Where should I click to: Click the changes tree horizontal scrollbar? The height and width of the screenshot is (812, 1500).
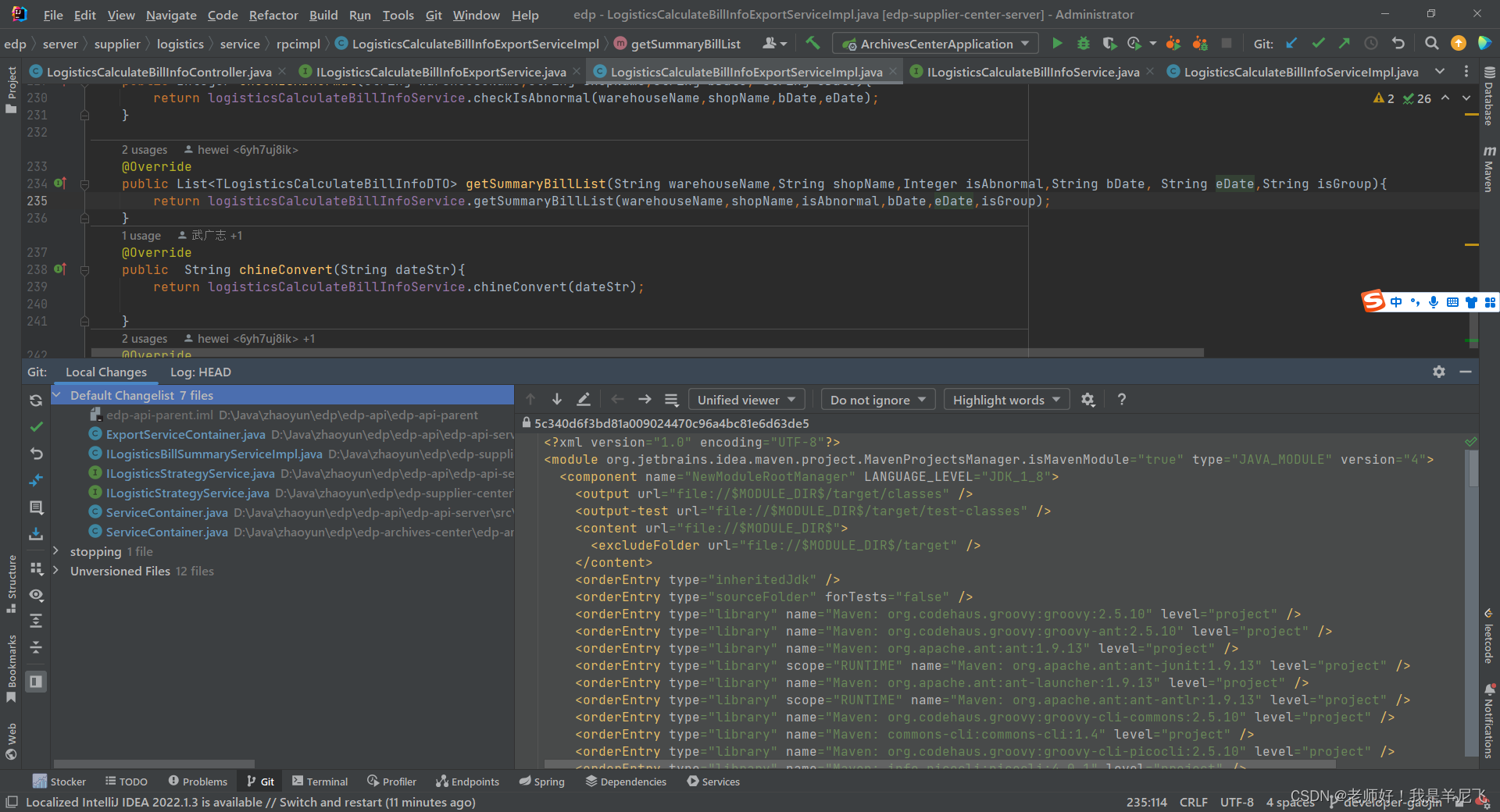pyautogui.click(x=154, y=764)
